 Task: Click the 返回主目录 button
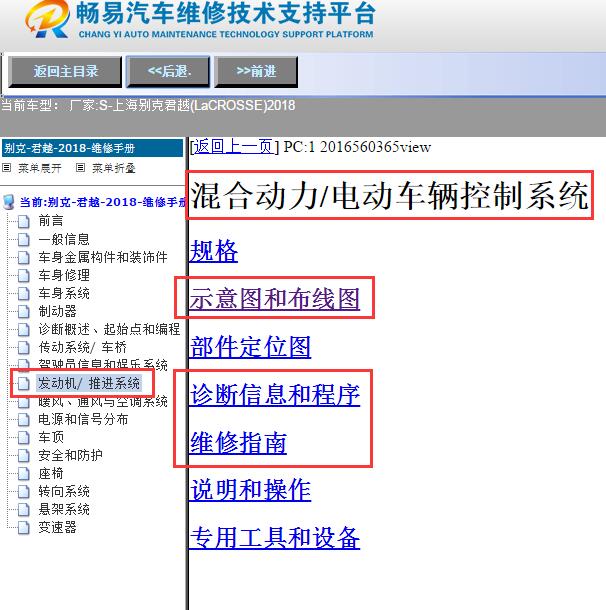[x=65, y=72]
